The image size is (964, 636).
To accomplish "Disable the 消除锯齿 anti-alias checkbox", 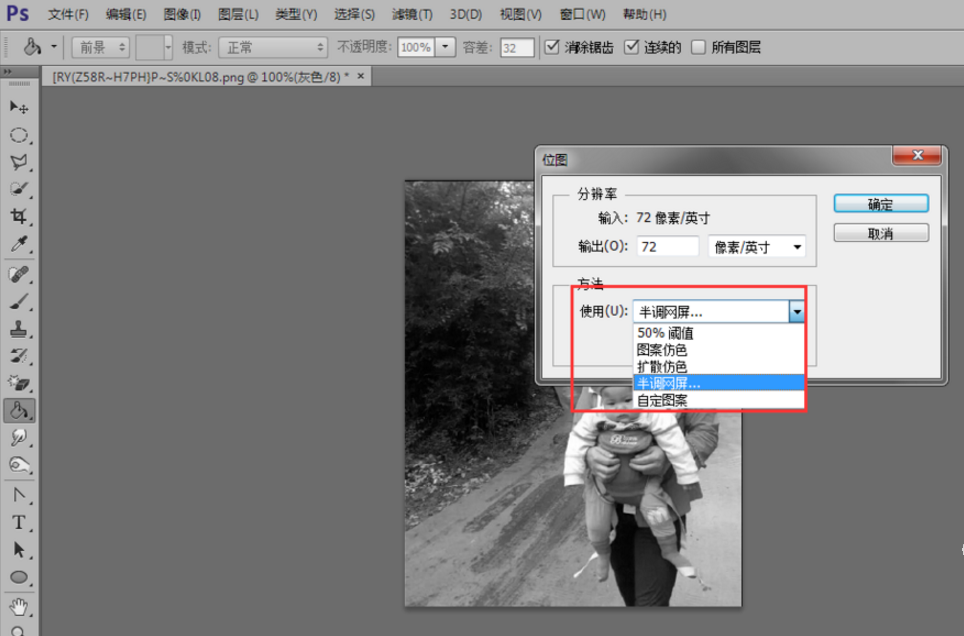I will (552, 46).
